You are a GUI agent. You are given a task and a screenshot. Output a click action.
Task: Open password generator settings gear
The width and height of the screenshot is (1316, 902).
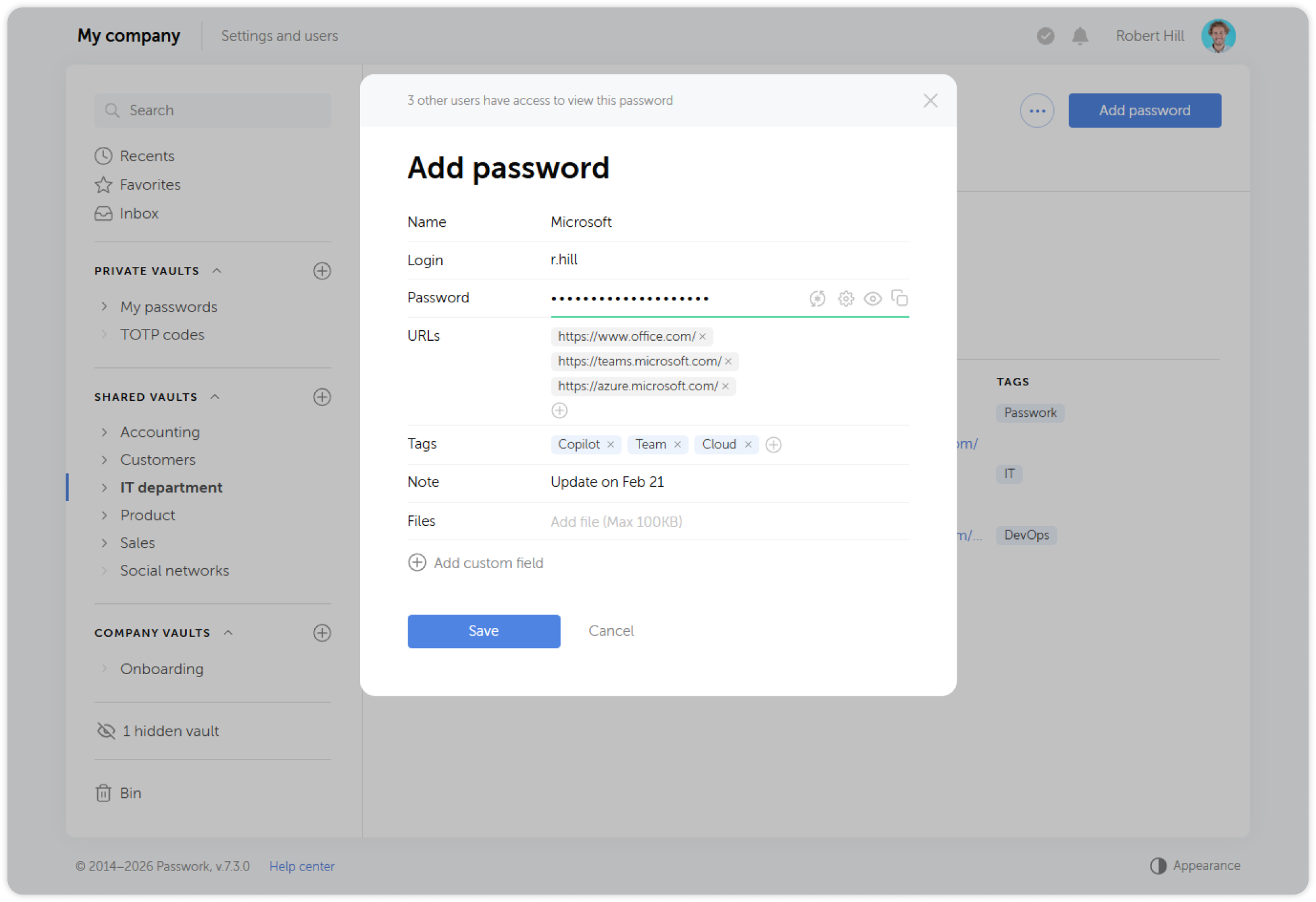[x=845, y=298]
